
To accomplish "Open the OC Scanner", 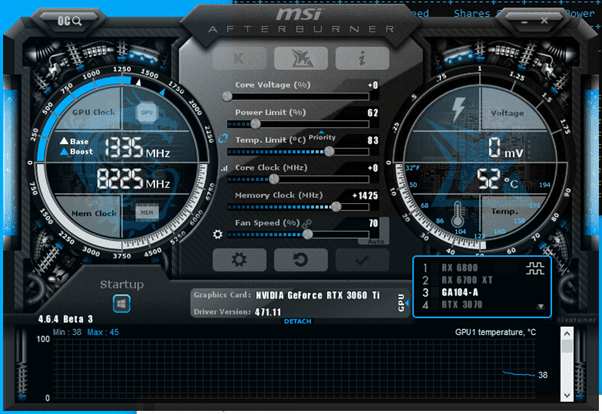I will click(x=69, y=21).
